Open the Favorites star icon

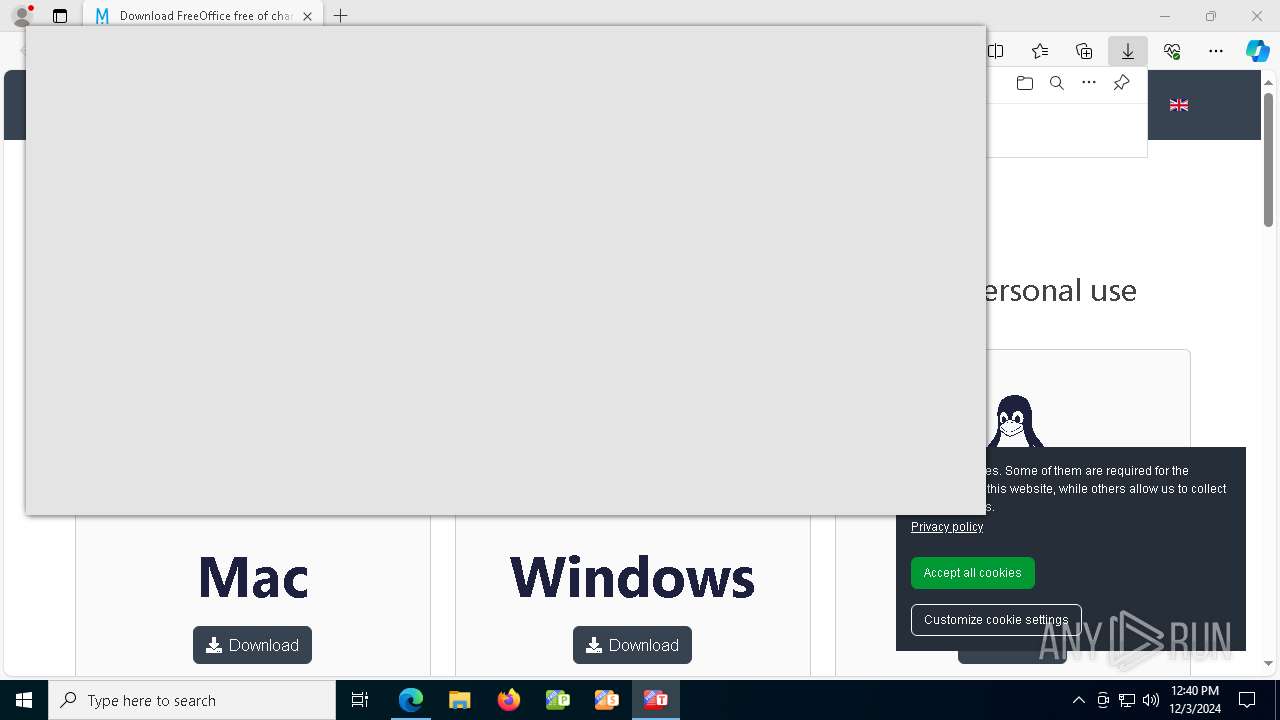tap(1040, 51)
